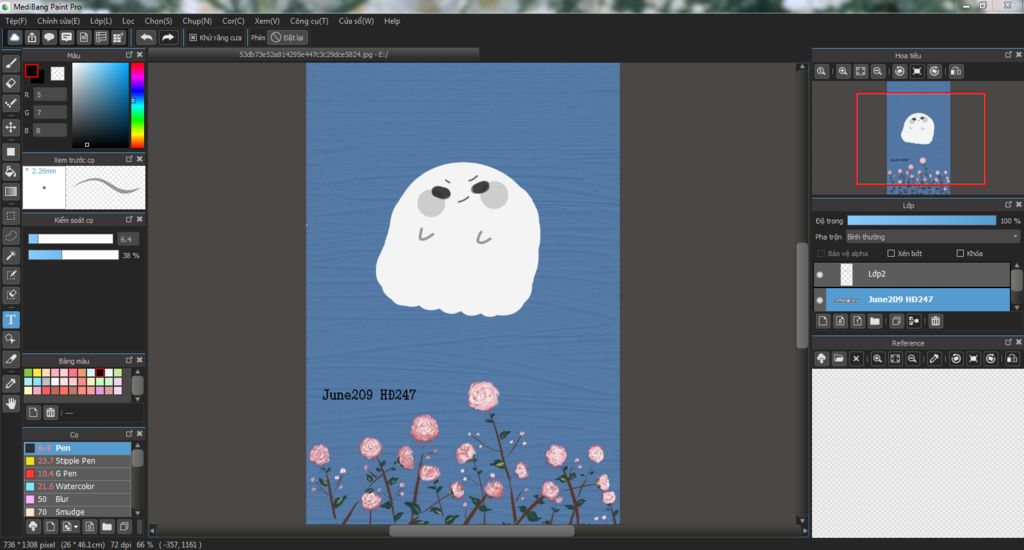Open the Xem(V) menu

coord(267,21)
